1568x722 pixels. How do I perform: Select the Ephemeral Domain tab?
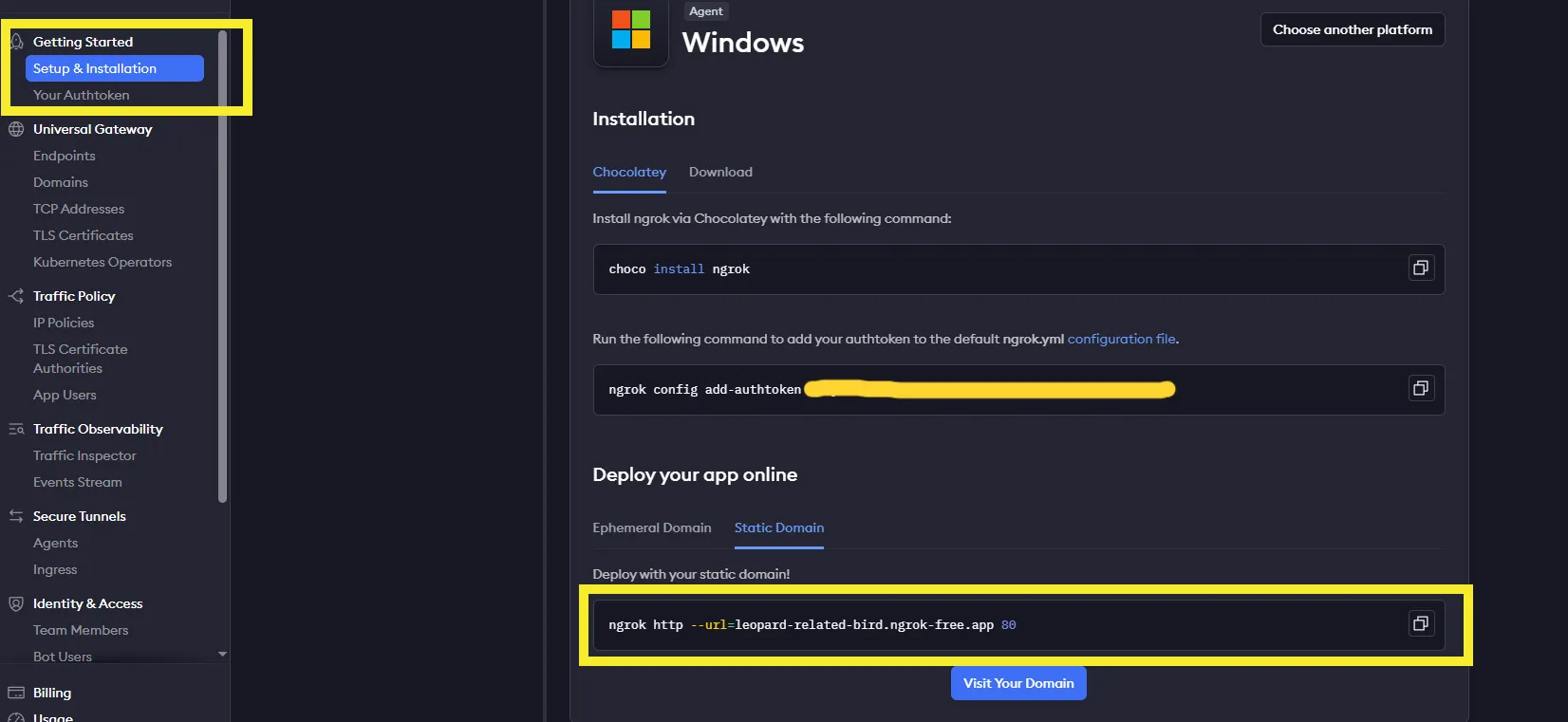coord(651,528)
